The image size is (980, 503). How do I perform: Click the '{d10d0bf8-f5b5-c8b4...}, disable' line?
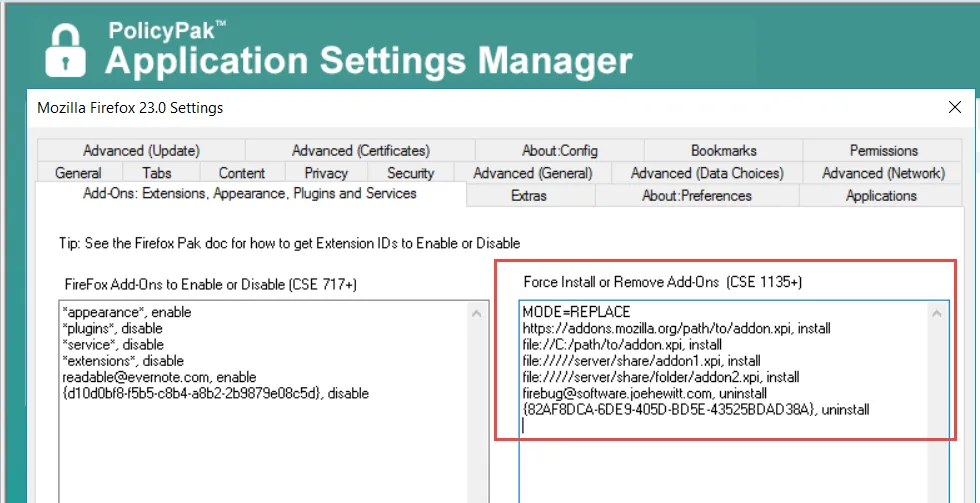216,394
